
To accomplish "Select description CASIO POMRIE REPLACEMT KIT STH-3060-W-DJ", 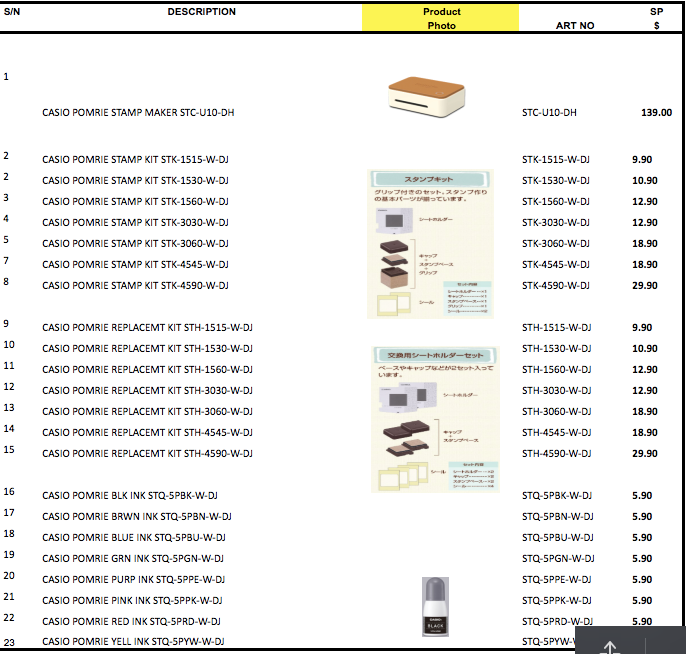I will pos(147,411).
